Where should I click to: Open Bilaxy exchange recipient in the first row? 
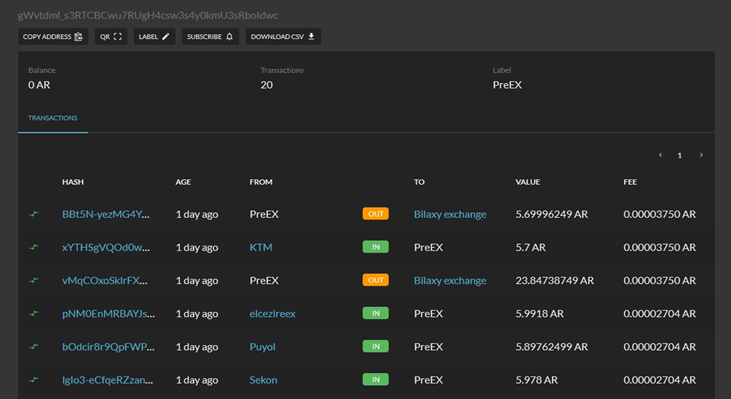point(450,214)
